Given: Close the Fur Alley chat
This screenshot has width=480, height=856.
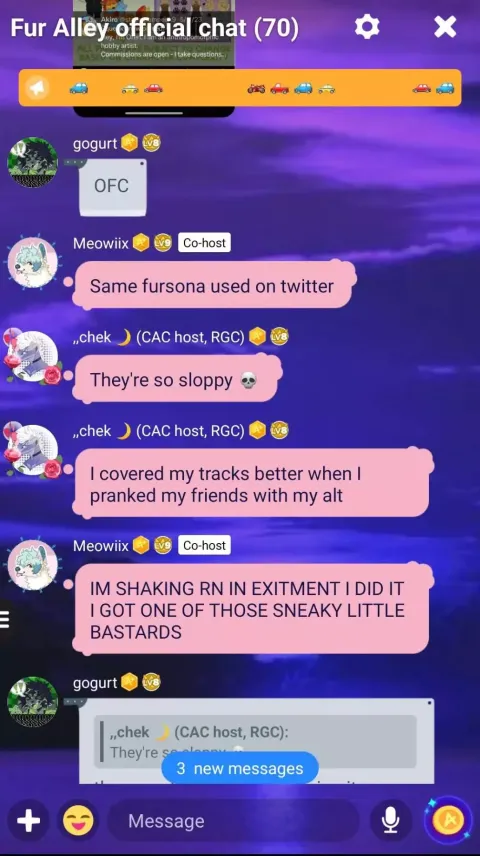Looking at the screenshot, I should tap(445, 26).
